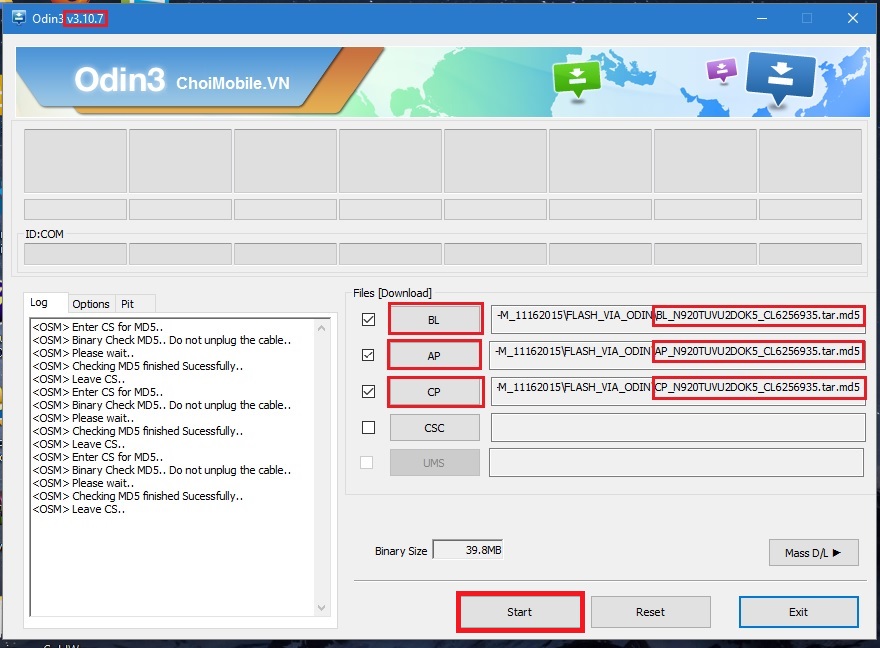This screenshot has height=648, width=880.
Task: Browse for an AP firmware file
Action: click(x=434, y=356)
